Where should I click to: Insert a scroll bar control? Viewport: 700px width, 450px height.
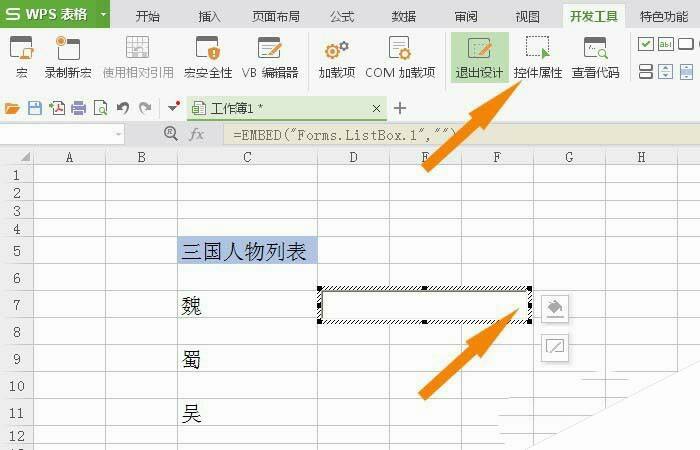[686, 71]
